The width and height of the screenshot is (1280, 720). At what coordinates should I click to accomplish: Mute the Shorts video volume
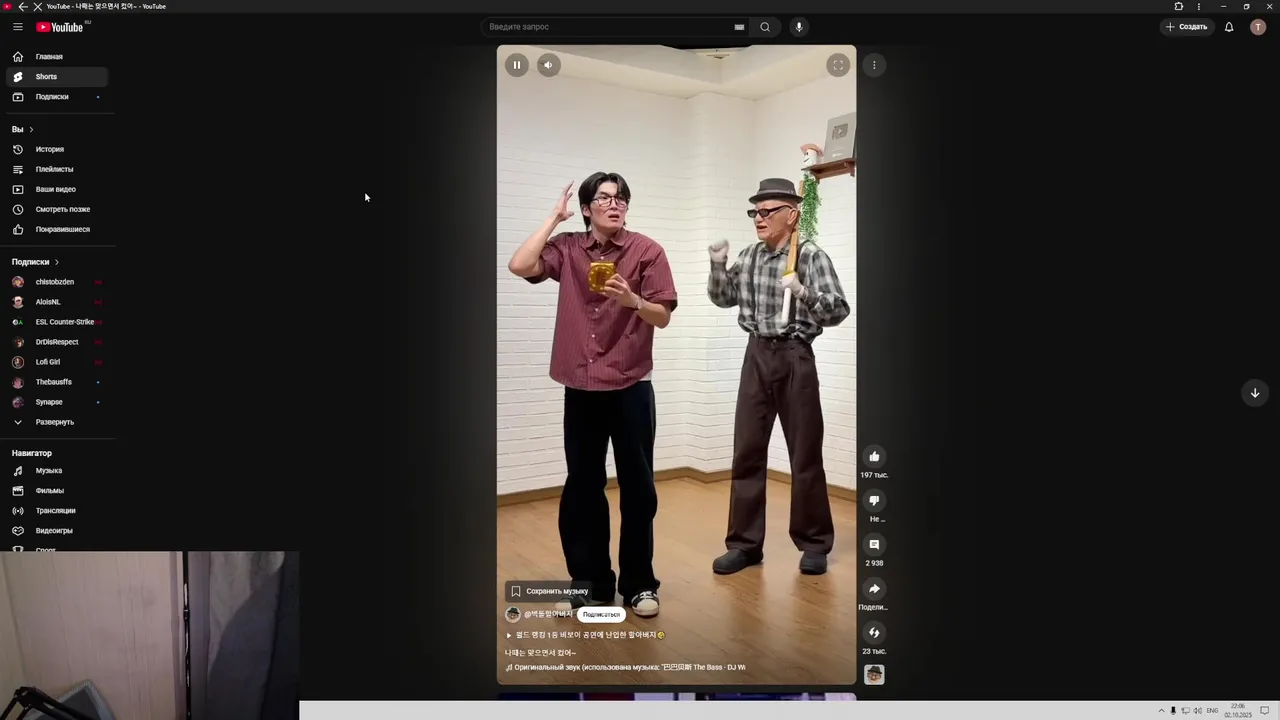(548, 65)
